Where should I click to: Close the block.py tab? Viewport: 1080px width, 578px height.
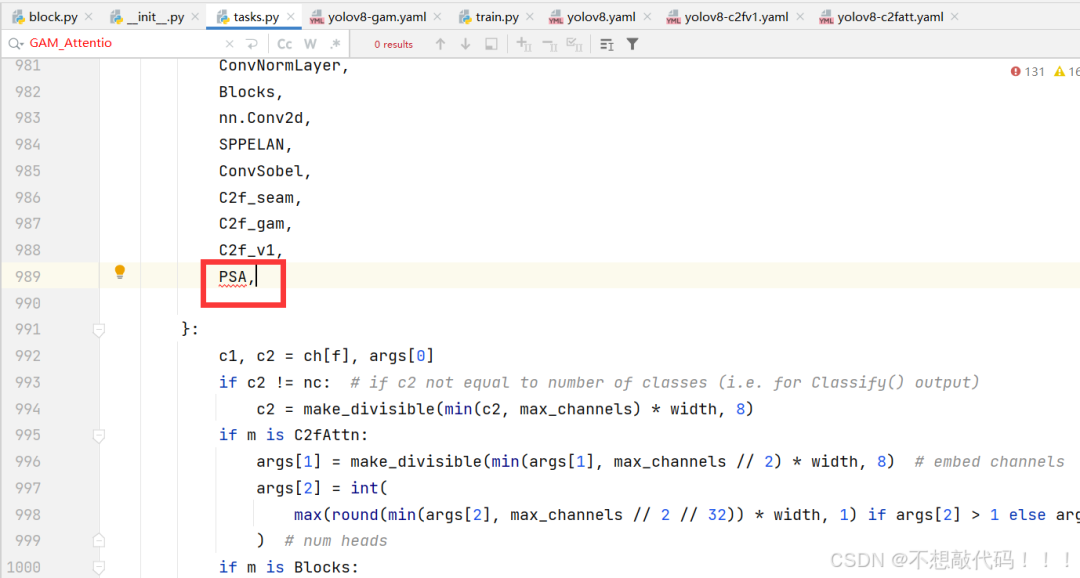coord(89,17)
